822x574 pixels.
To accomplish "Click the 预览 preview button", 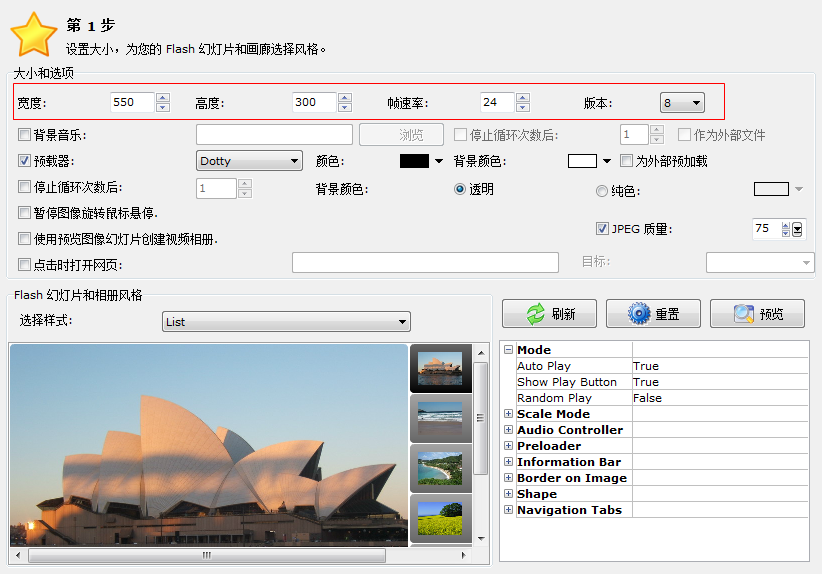I will 757,313.
